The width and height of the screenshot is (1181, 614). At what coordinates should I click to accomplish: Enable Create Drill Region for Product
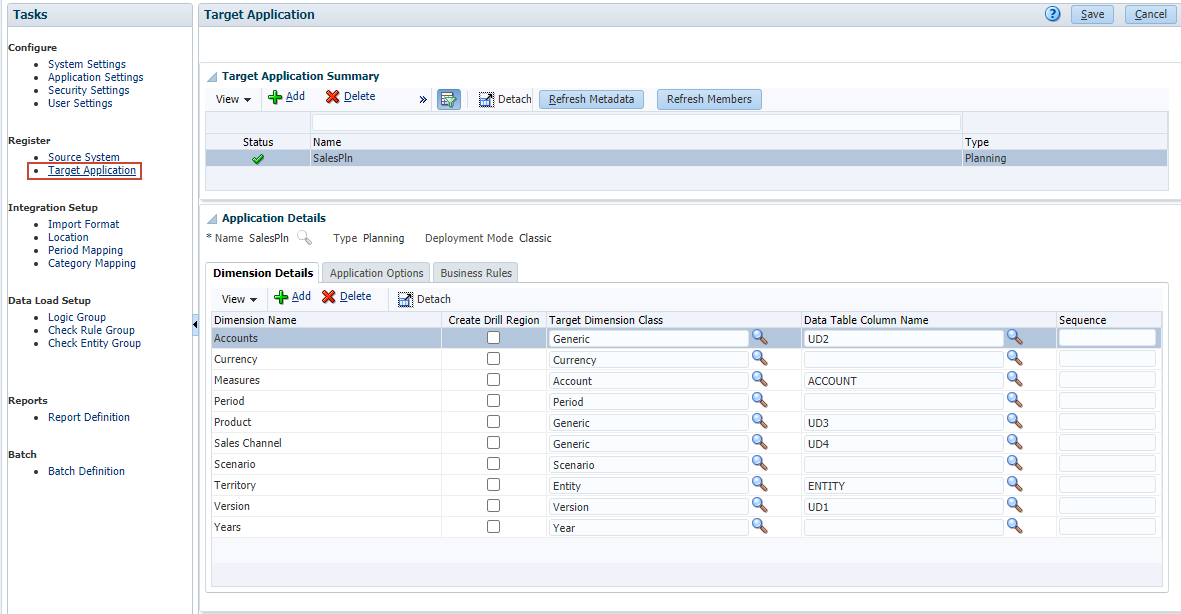[x=493, y=422]
